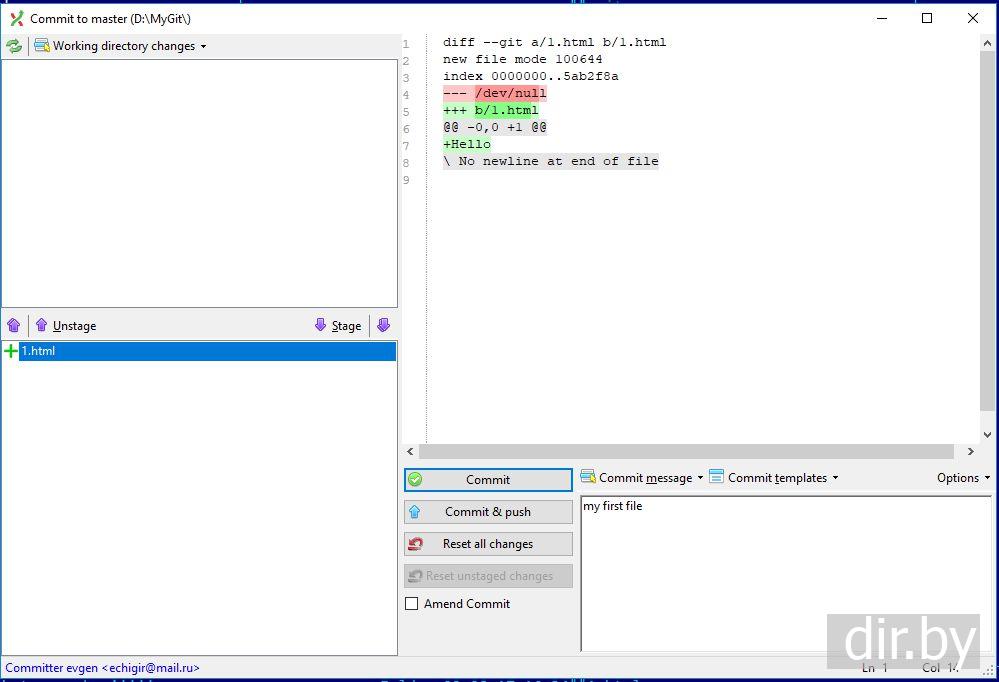Click the Commit button
The height and width of the screenshot is (682, 999).
(488, 480)
